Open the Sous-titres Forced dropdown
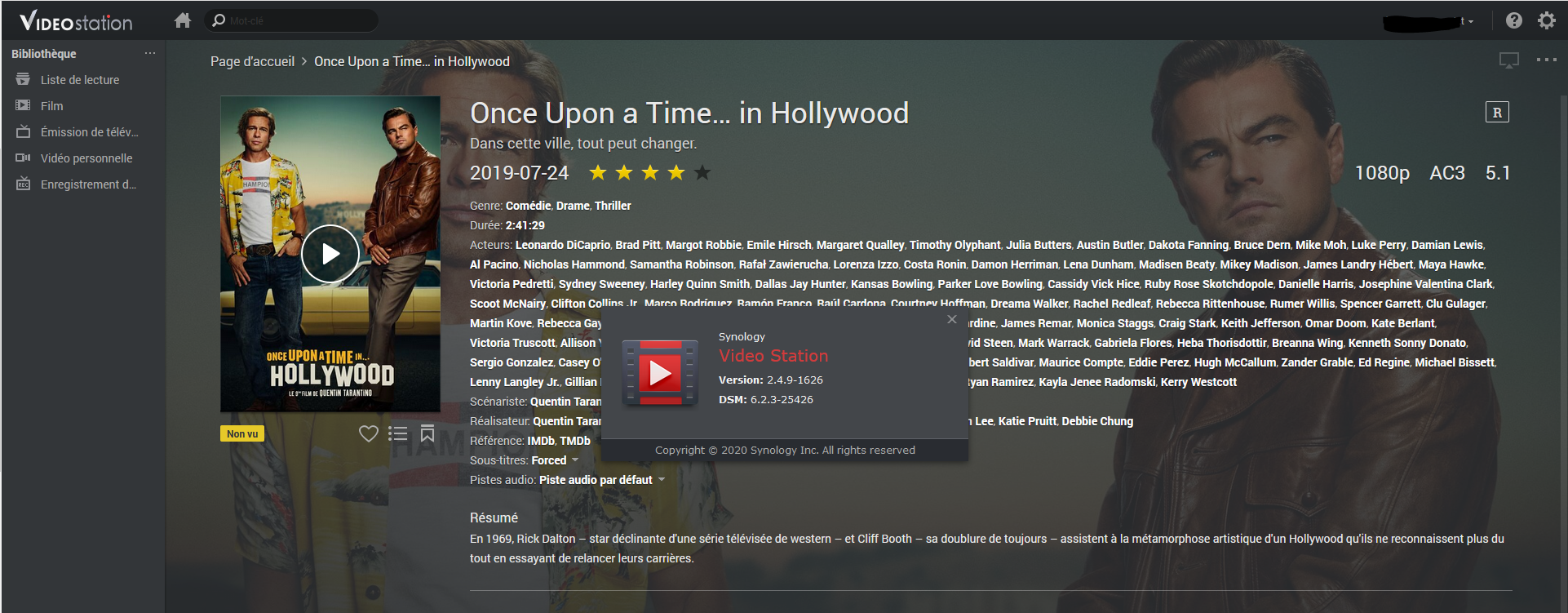1568x613 pixels. tap(555, 460)
